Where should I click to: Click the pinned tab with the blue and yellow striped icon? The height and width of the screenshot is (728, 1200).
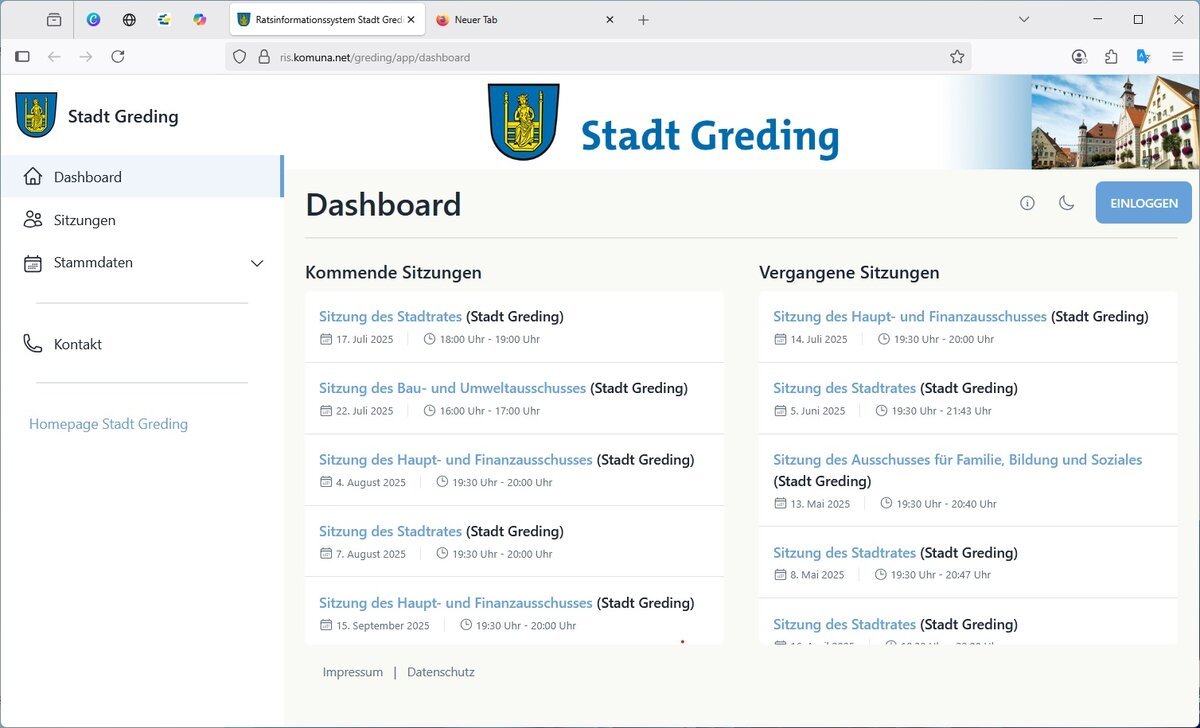pyautogui.click(x=164, y=20)
